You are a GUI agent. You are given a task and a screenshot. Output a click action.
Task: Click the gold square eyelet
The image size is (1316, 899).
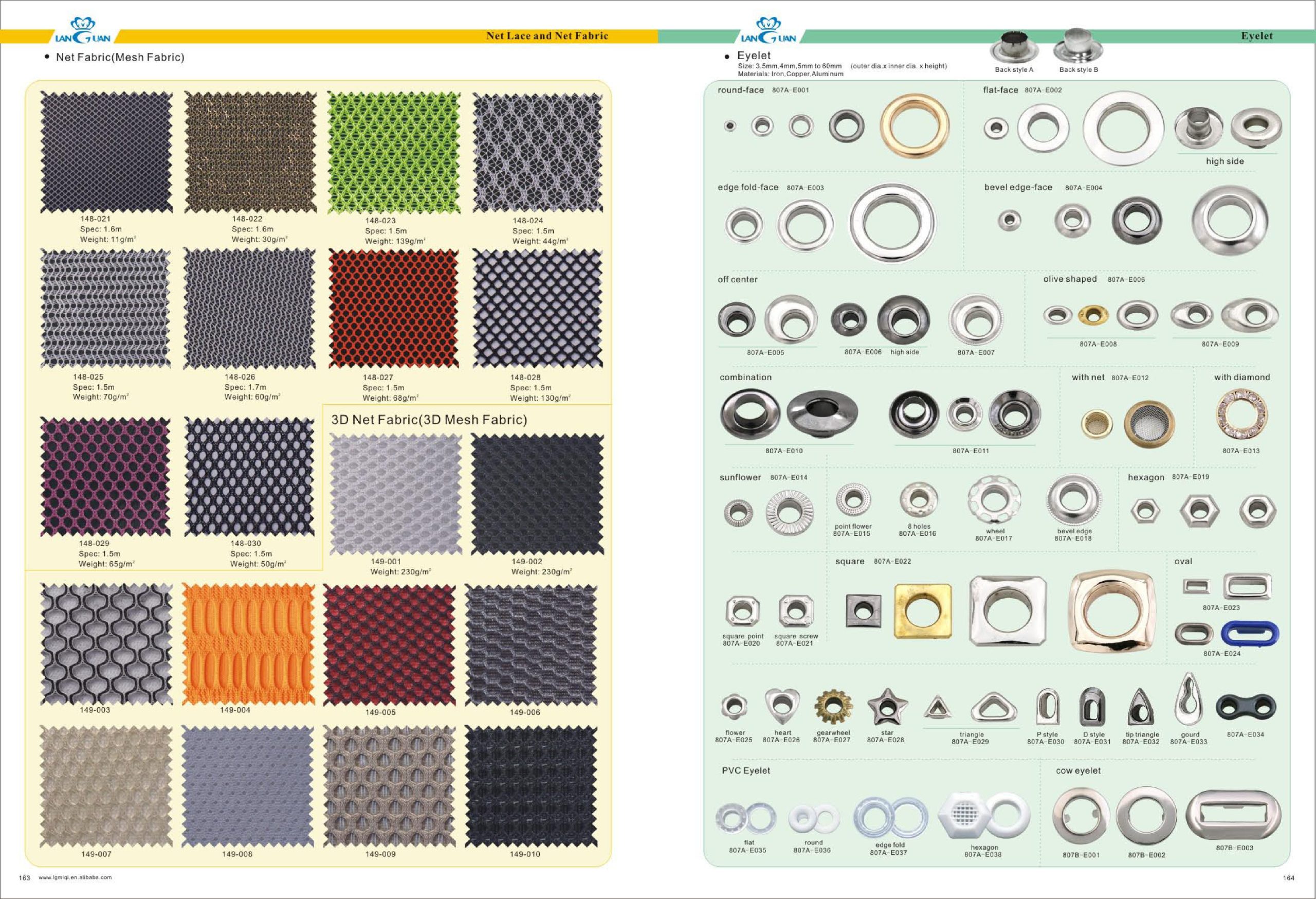pos(922,611)
